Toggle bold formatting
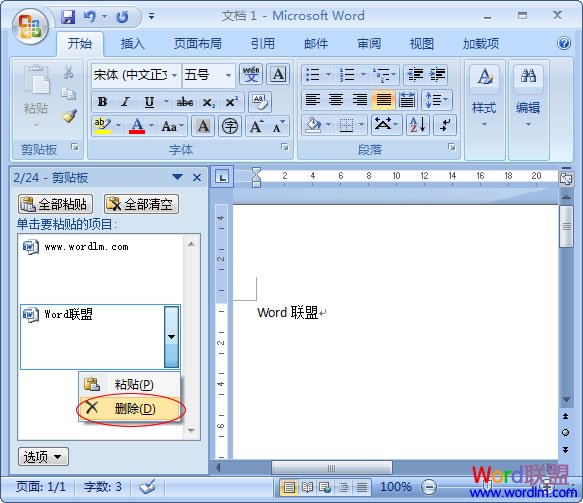 (103, 102)
